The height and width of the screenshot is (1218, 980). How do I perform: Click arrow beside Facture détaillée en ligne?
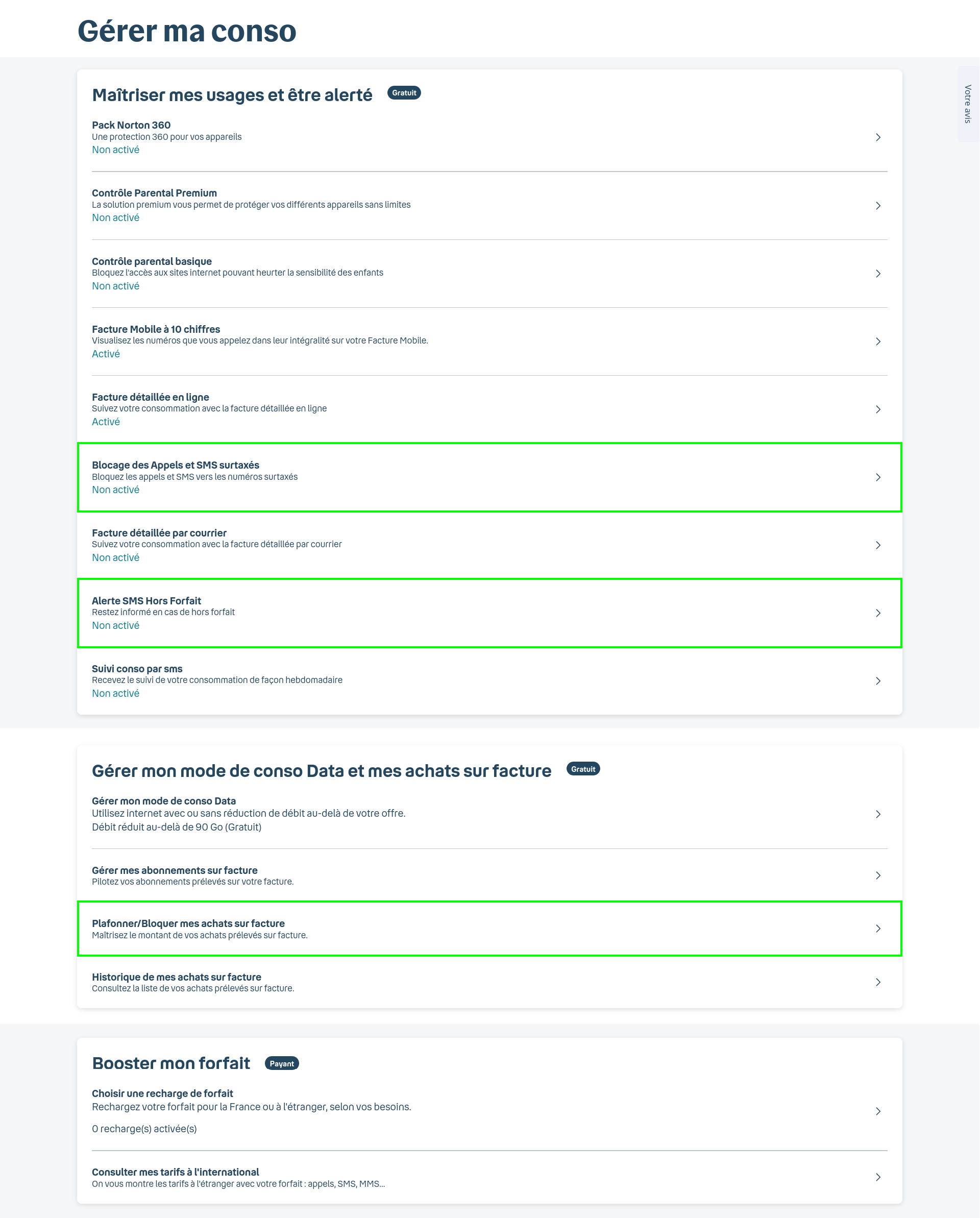[878, 409]
